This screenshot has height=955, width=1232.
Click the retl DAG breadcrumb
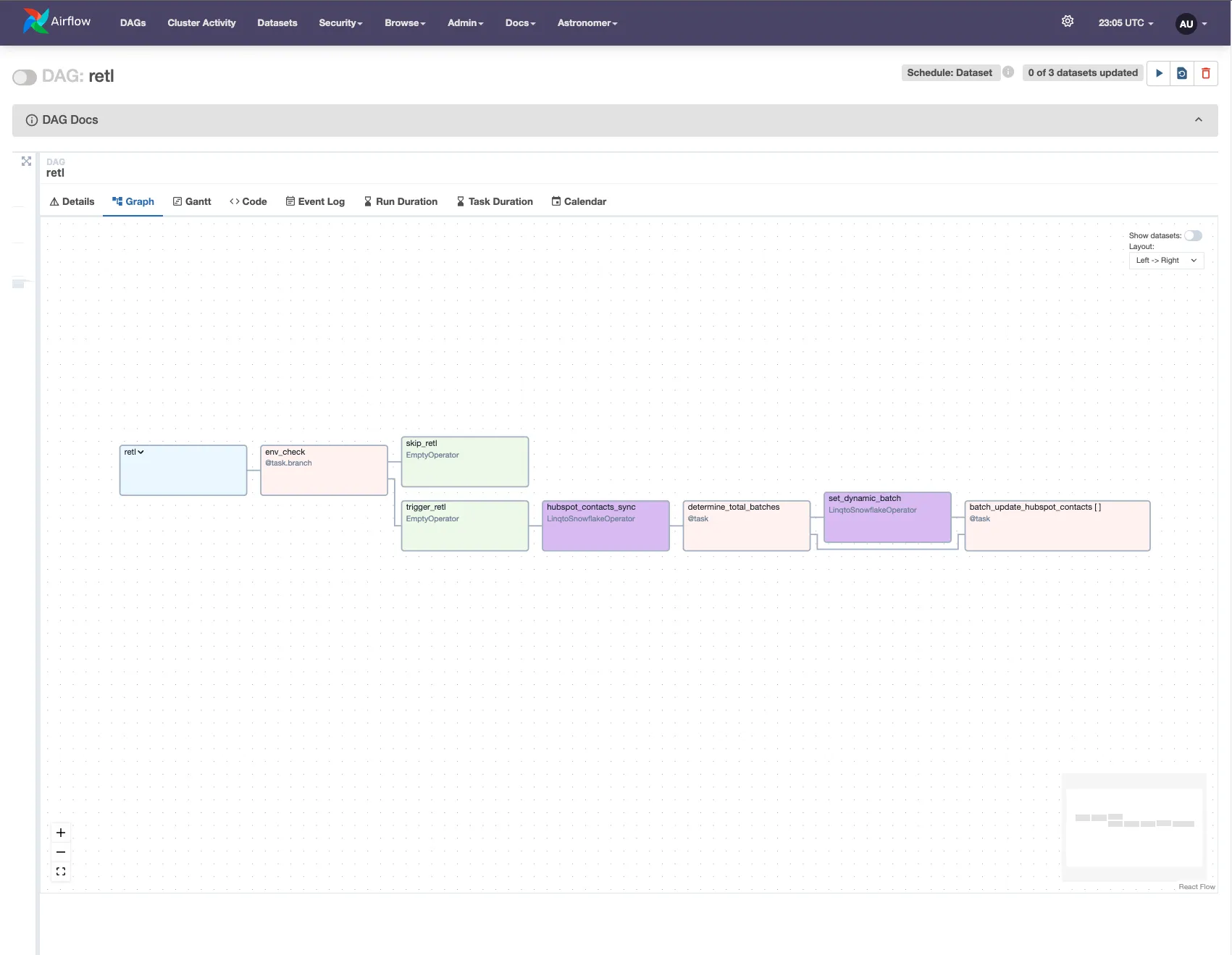(x=55, y=172)
